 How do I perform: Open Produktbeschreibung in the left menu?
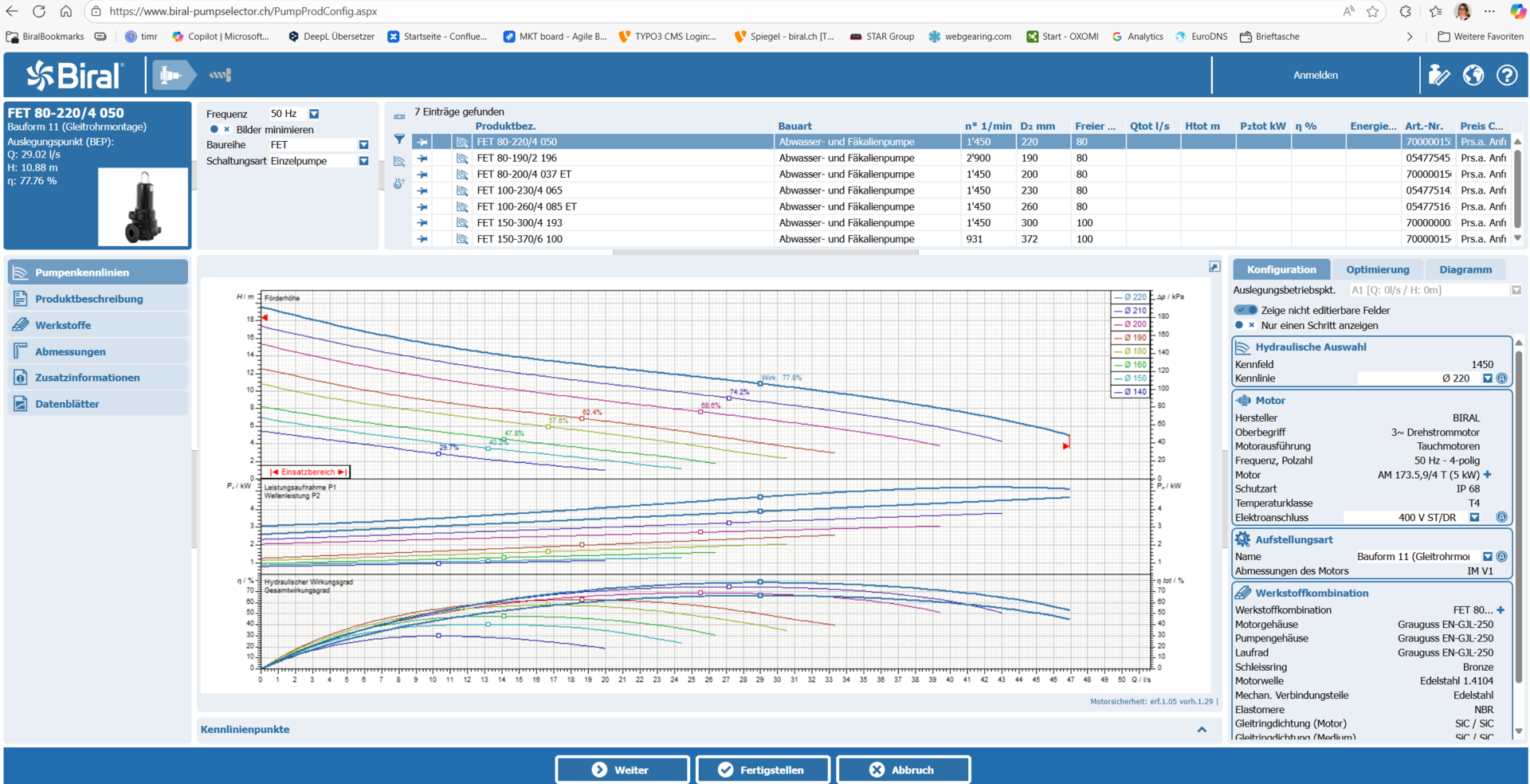tap(88, 299)
